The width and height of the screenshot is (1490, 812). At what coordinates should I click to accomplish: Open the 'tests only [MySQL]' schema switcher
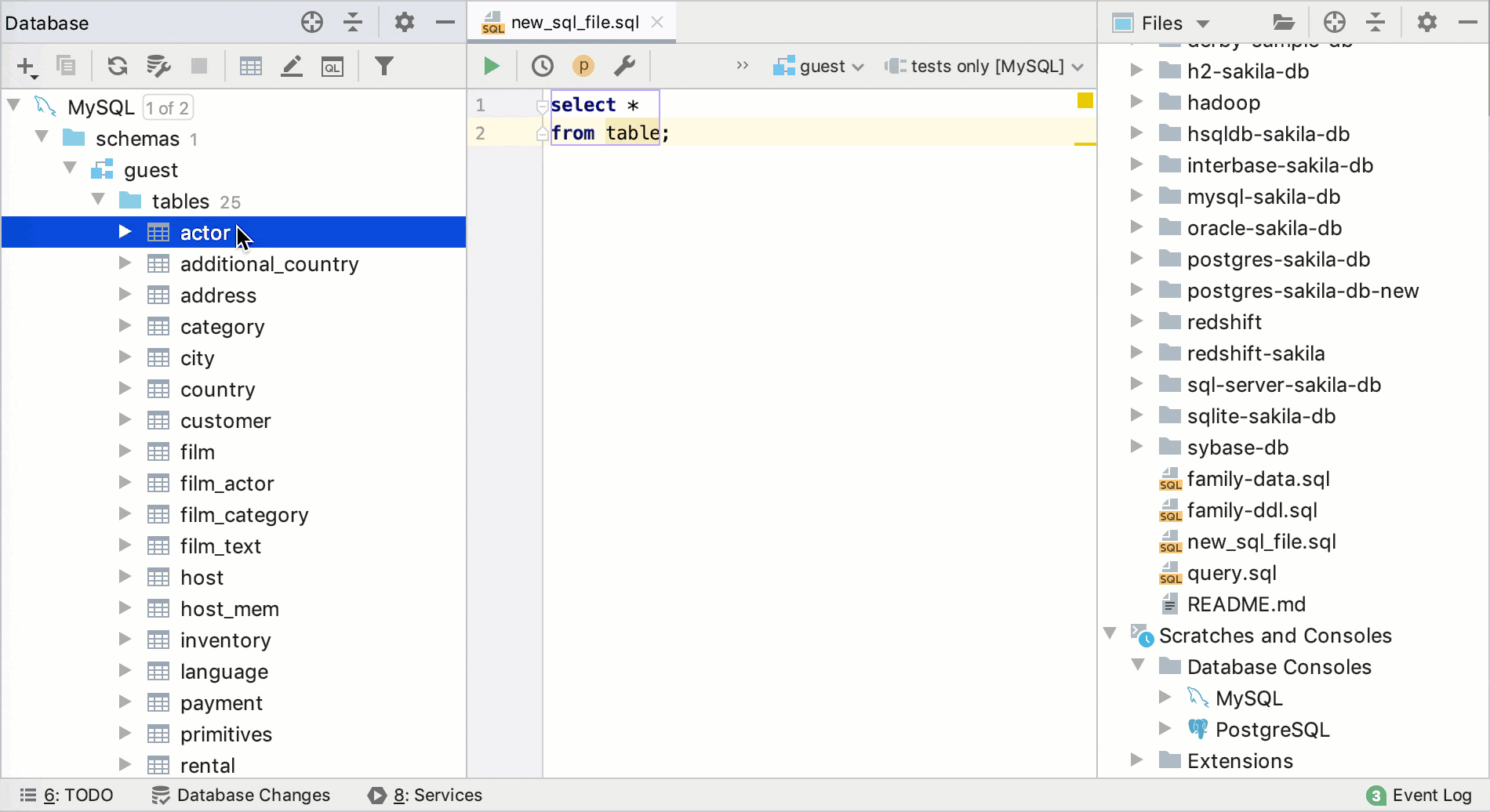[983, 66]
